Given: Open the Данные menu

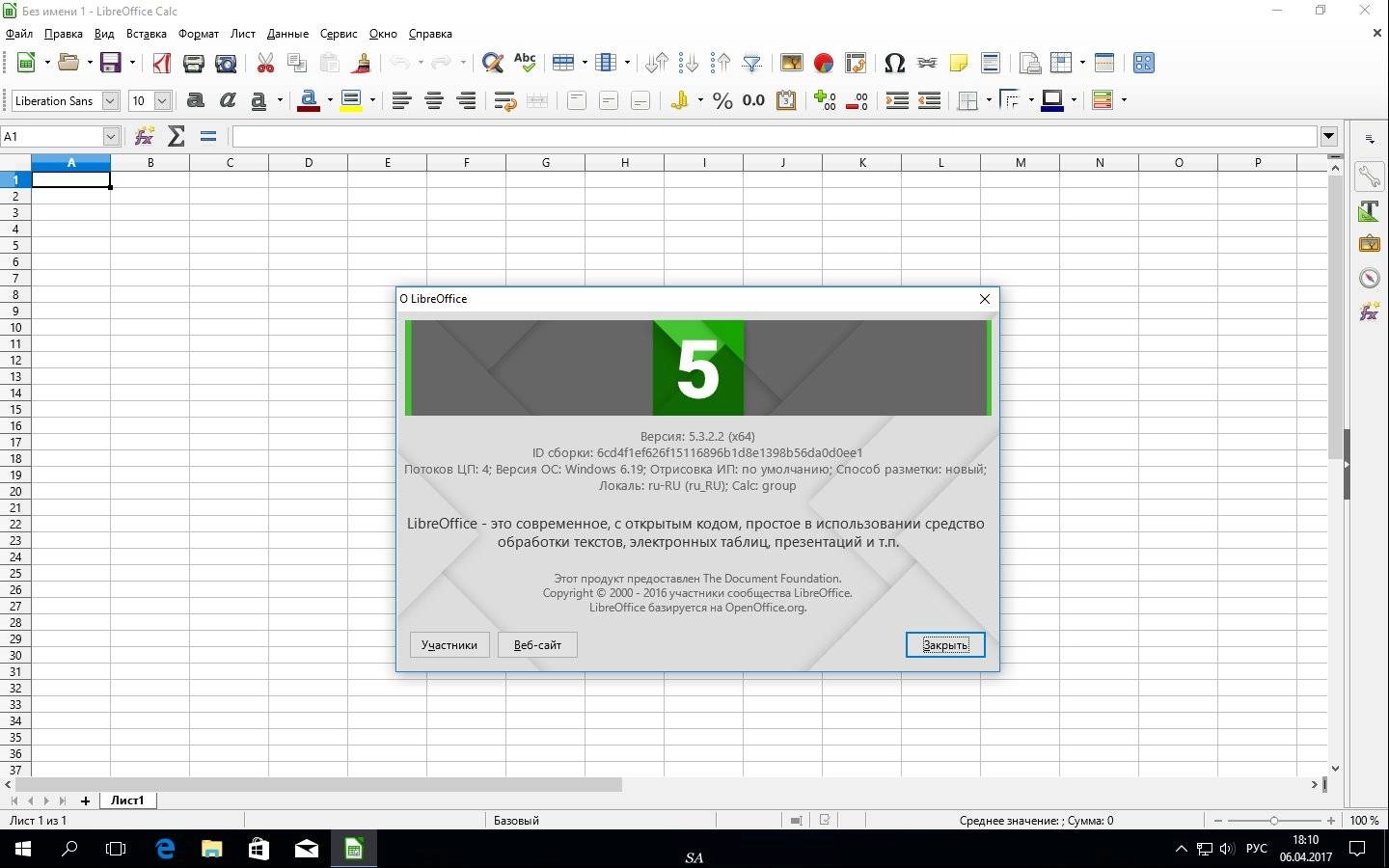Looking at the screenshot, I should 287,34.
